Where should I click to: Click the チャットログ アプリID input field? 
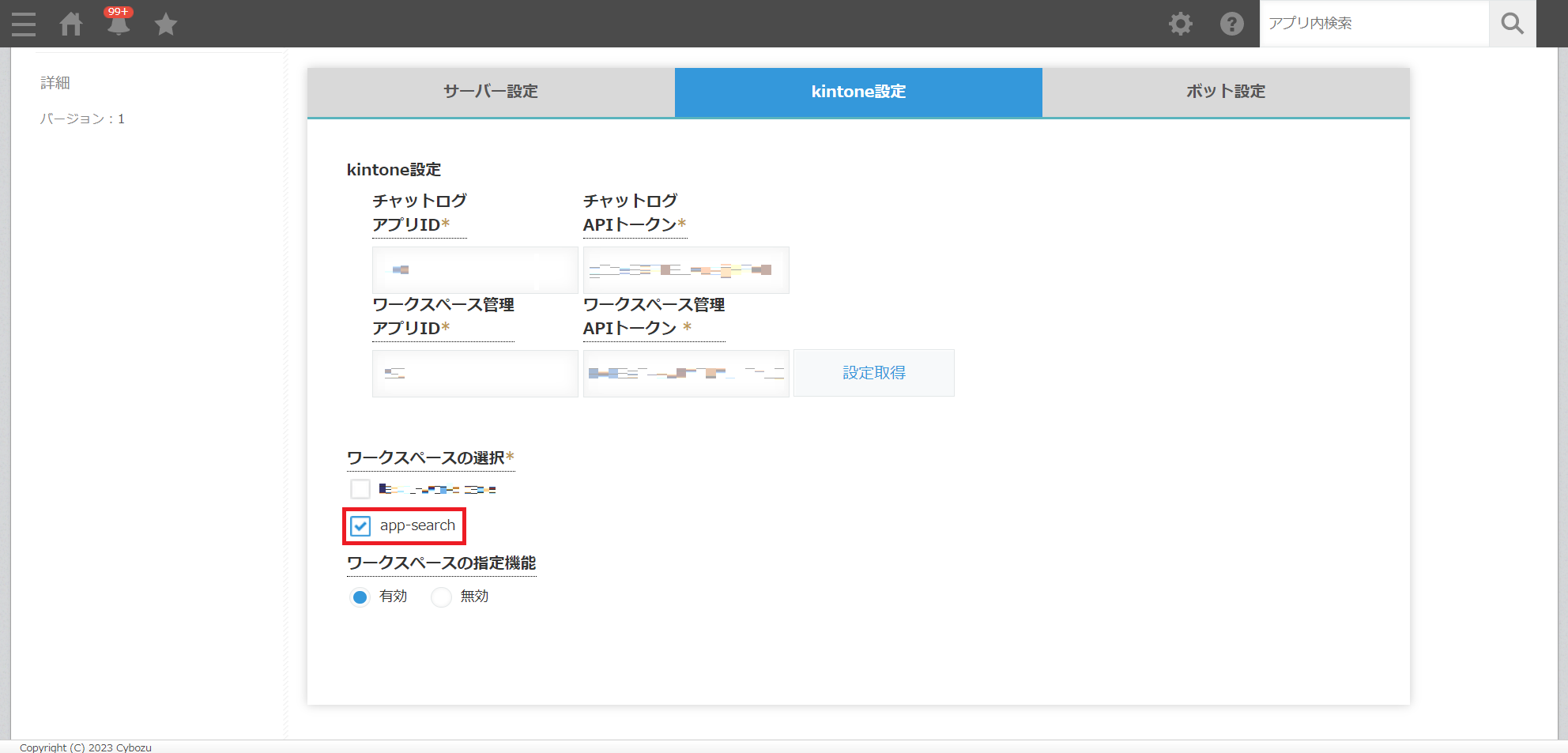(475, 270)
